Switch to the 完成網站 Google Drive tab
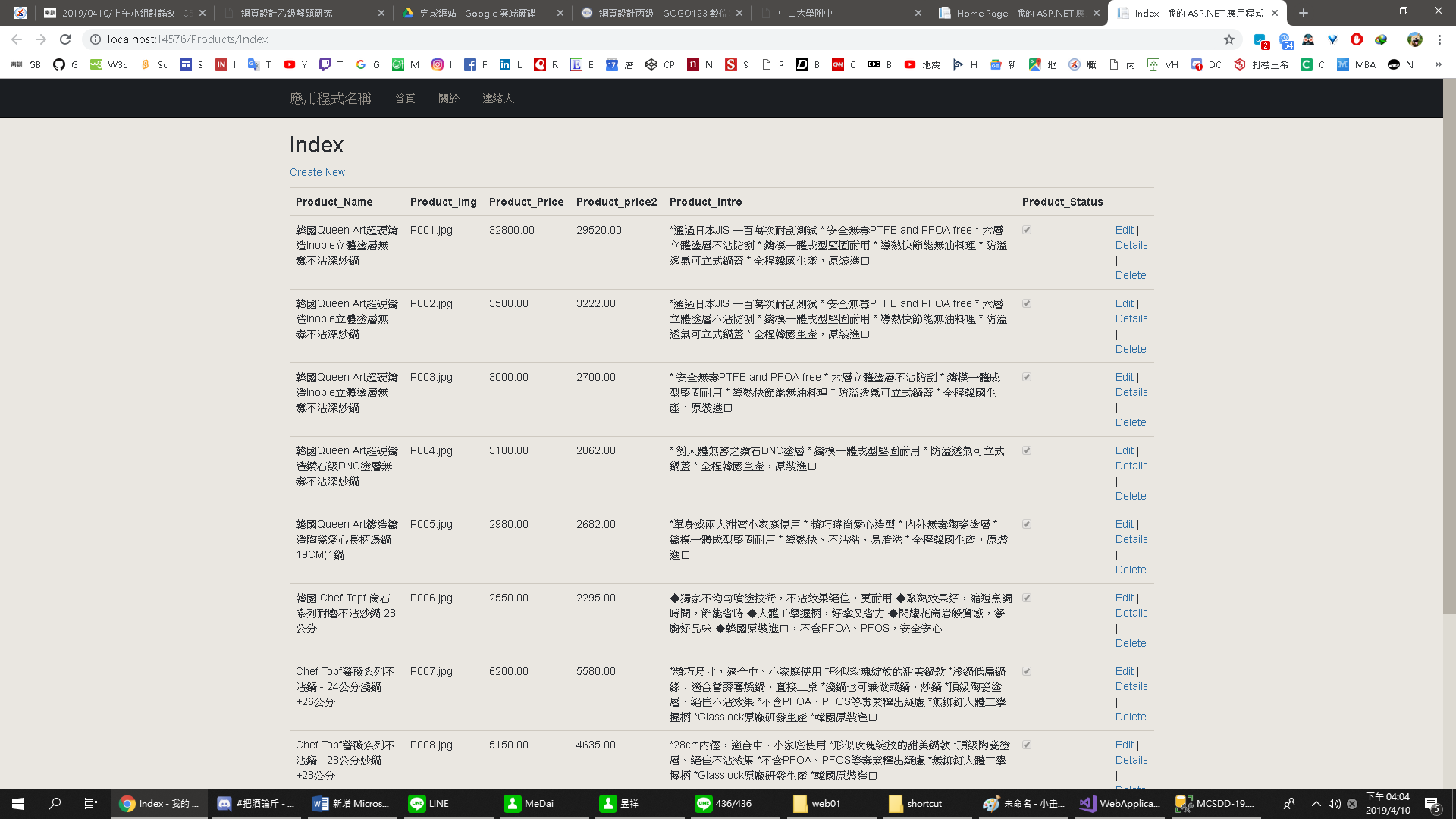The image size is (1456, 819). click(482, 13)
